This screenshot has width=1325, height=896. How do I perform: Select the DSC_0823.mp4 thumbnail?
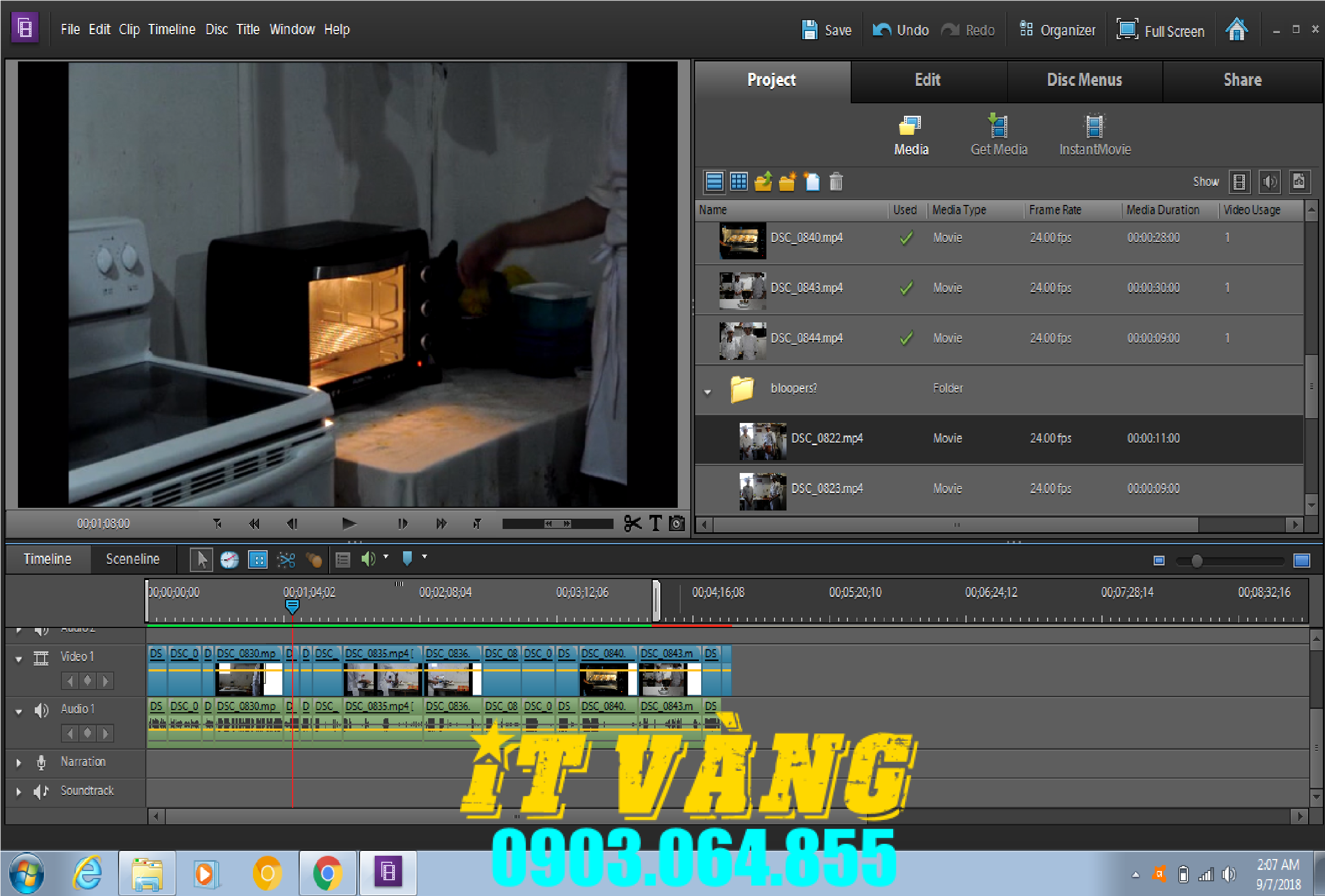pyautogui.click(x=762, y=491)
